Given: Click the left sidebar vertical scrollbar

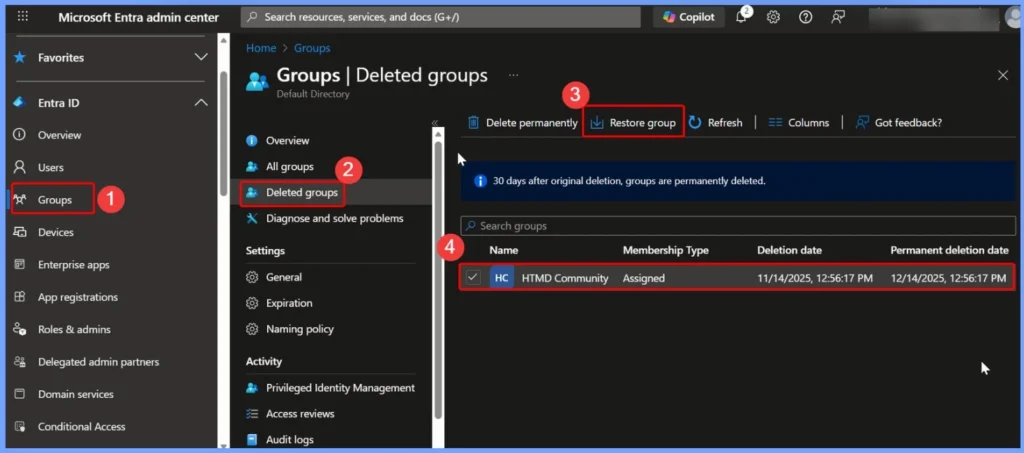Looking at the screenshot, I should pyautogui.click(x=223, y=133).
